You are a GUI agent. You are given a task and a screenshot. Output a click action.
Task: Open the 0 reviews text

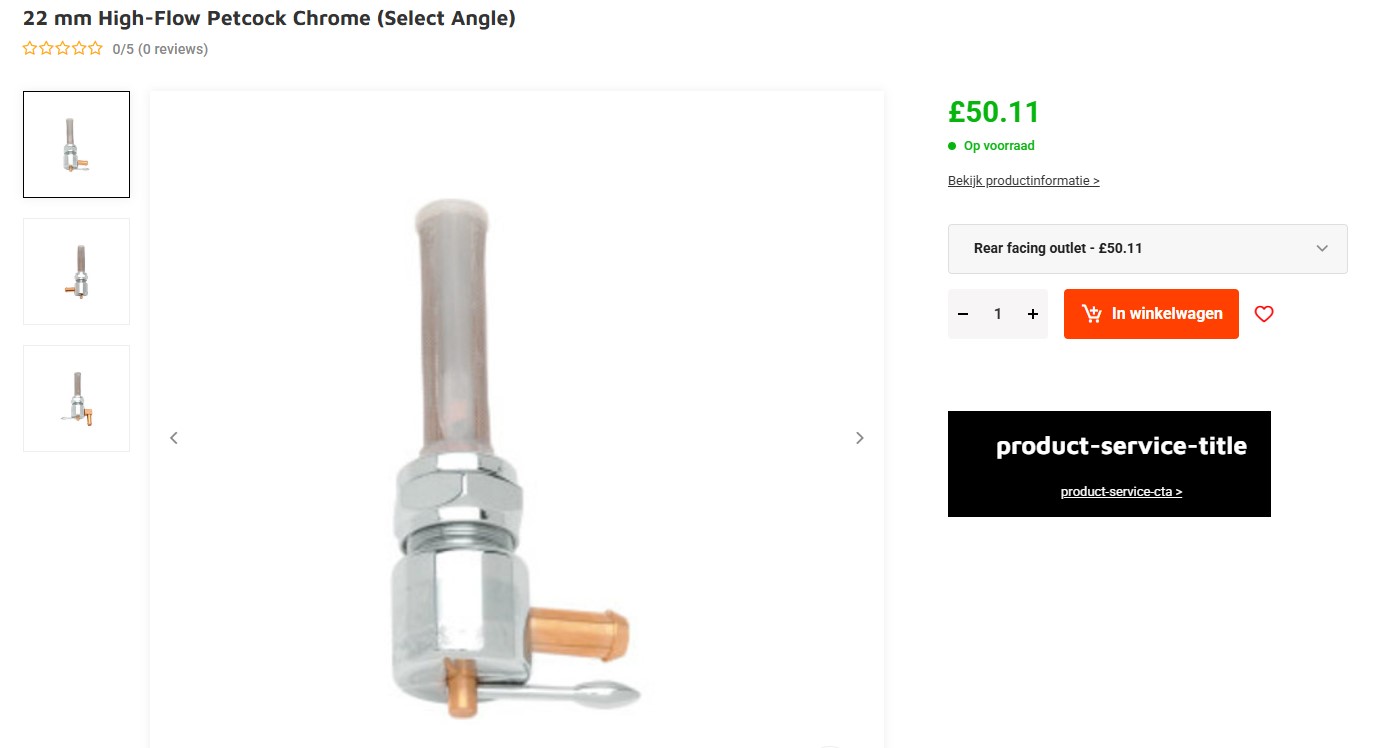coord(172,49)
